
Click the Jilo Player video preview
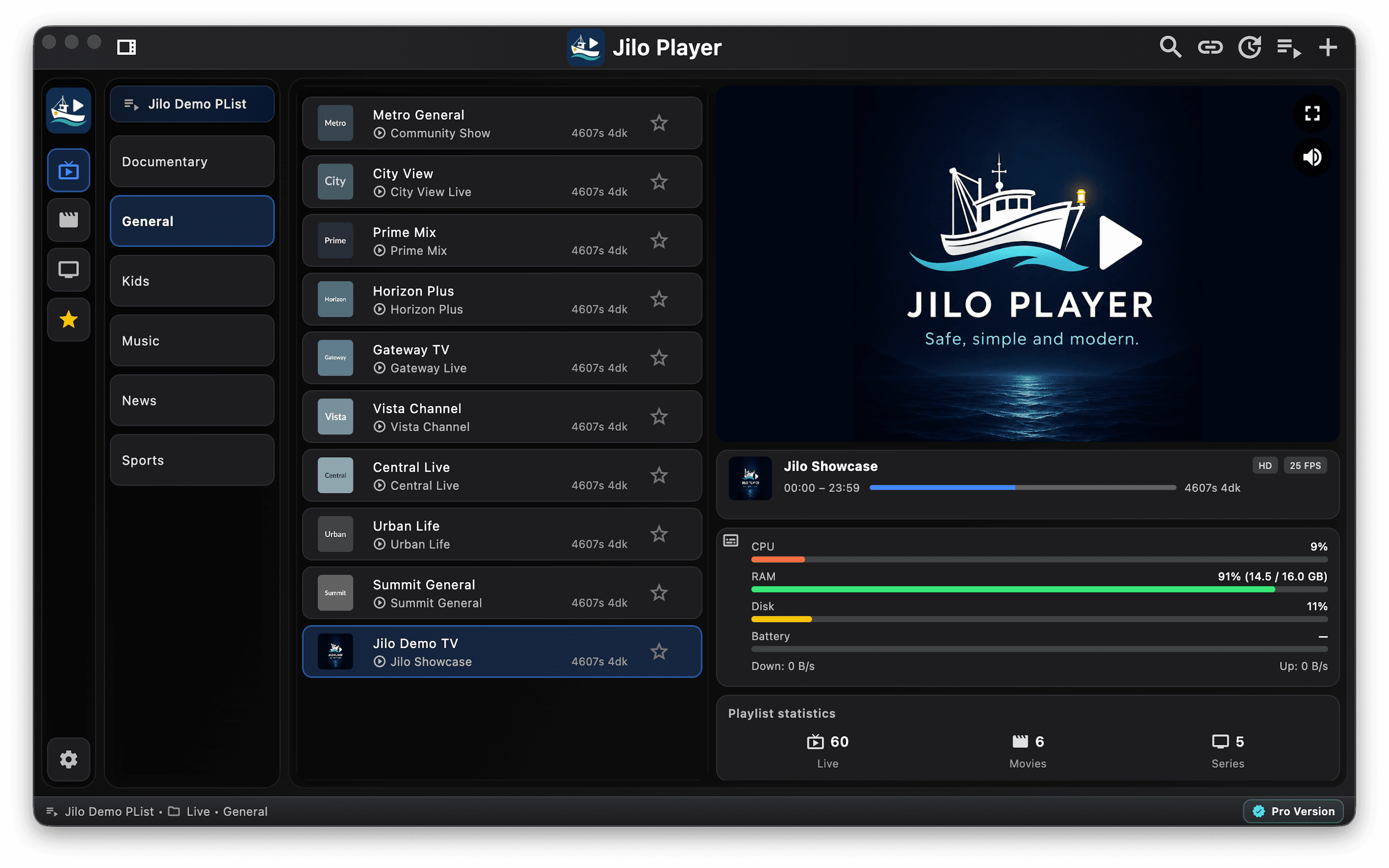pos(1027,263)
